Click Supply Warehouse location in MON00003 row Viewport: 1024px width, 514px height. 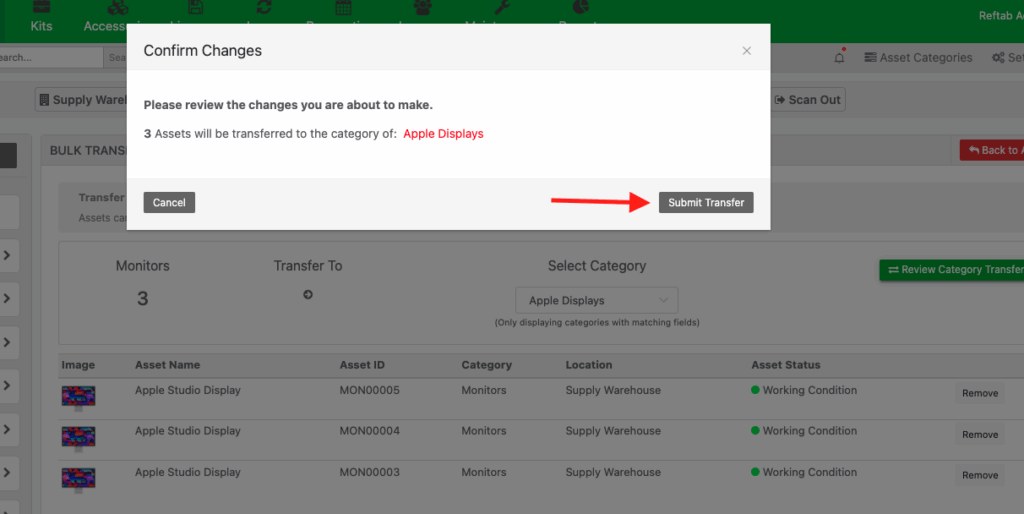pyautogui.click(x=613, y=472)
